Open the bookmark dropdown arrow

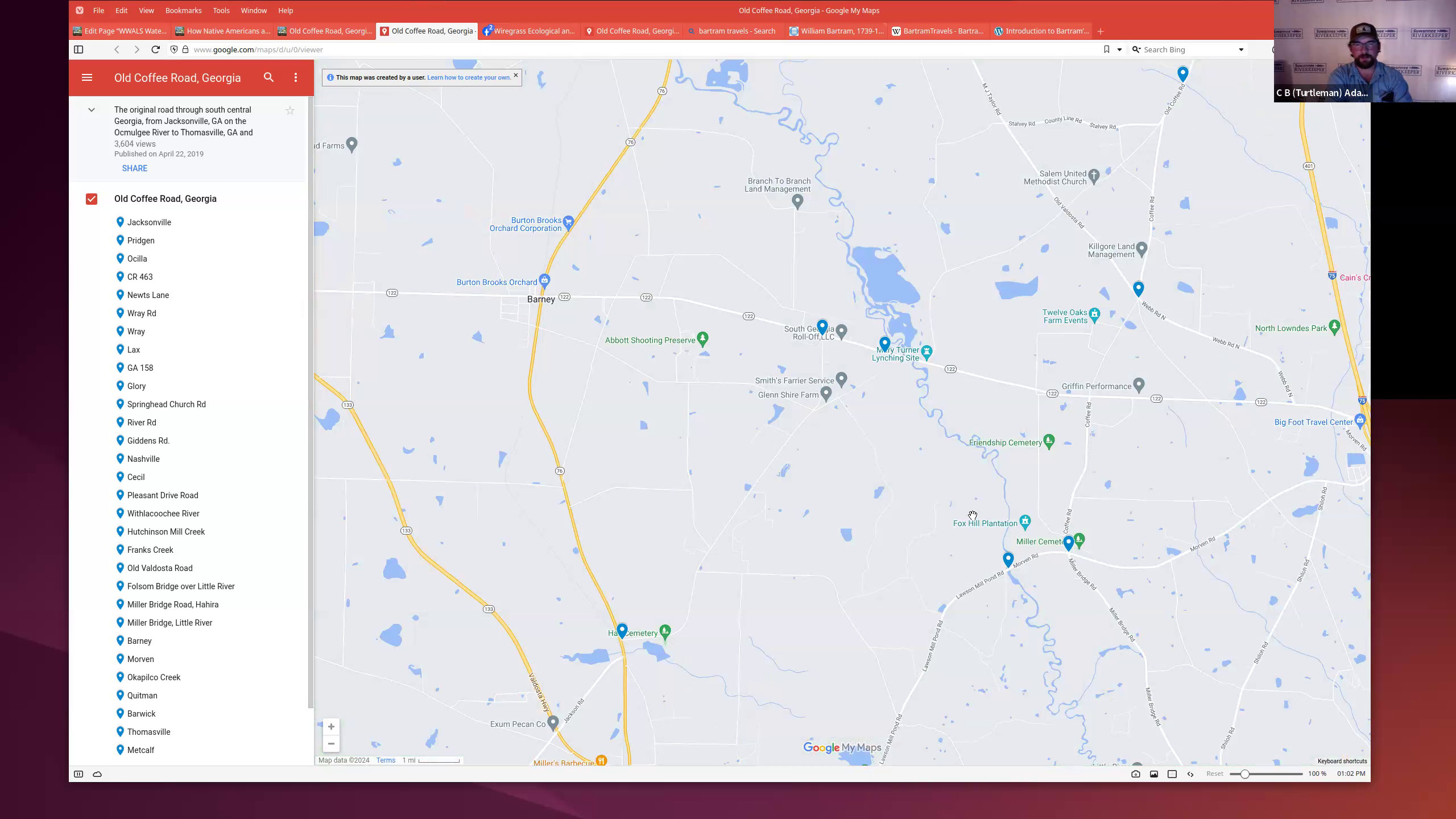point(1119,49)
